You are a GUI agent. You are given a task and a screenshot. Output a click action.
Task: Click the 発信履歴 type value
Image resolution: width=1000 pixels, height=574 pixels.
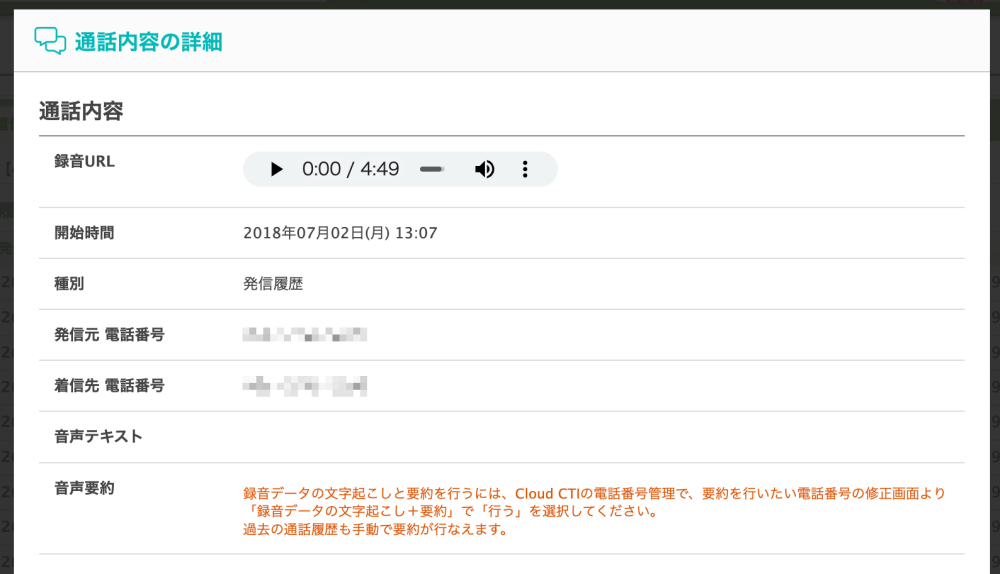tap(273, 284)
